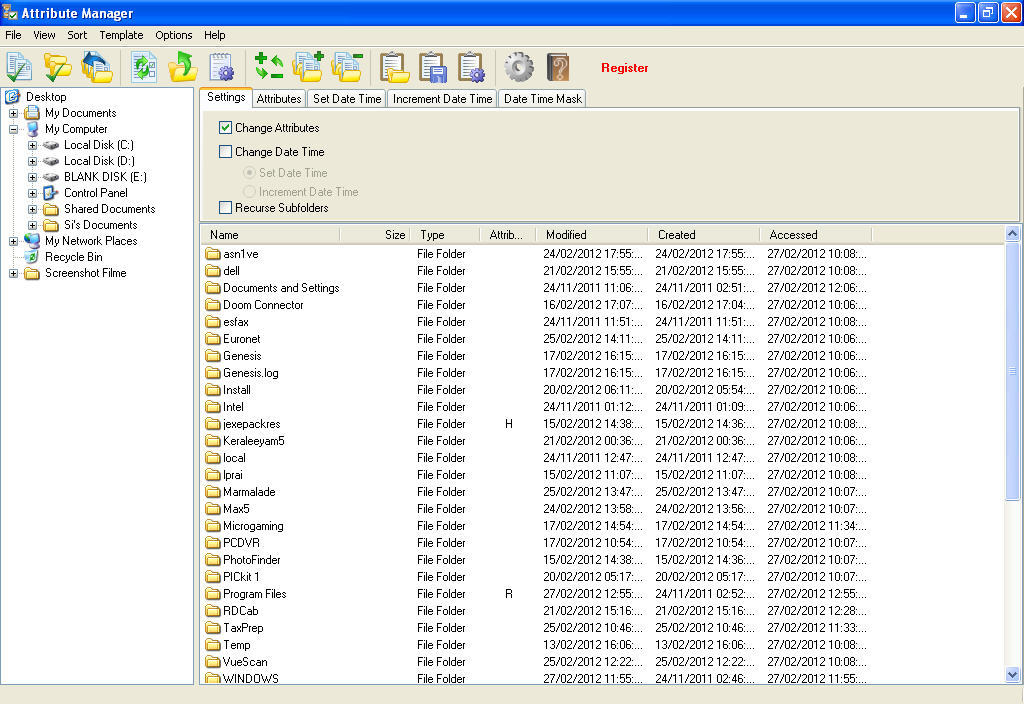1024x704 pixels.
Task: Switch to the Set Date Time tab
Action: [342, 98]
